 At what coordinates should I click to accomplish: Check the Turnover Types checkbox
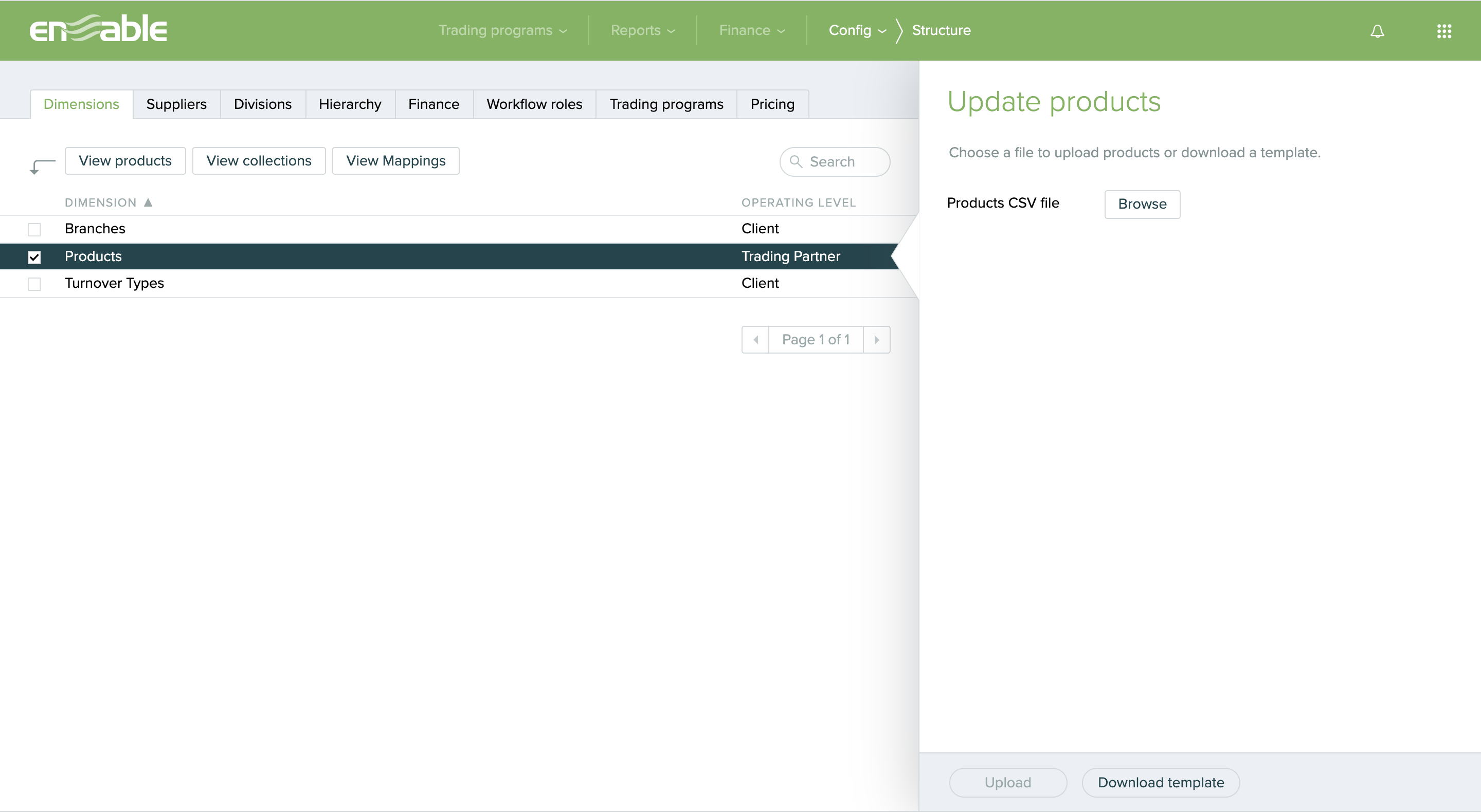coord(34,284)
